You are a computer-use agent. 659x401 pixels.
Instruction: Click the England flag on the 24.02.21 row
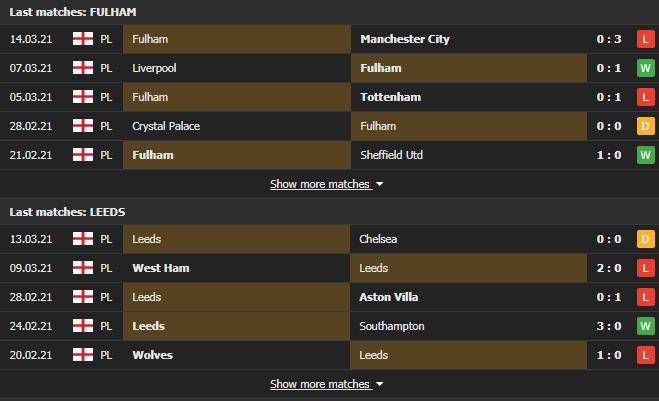pos(83,326)
